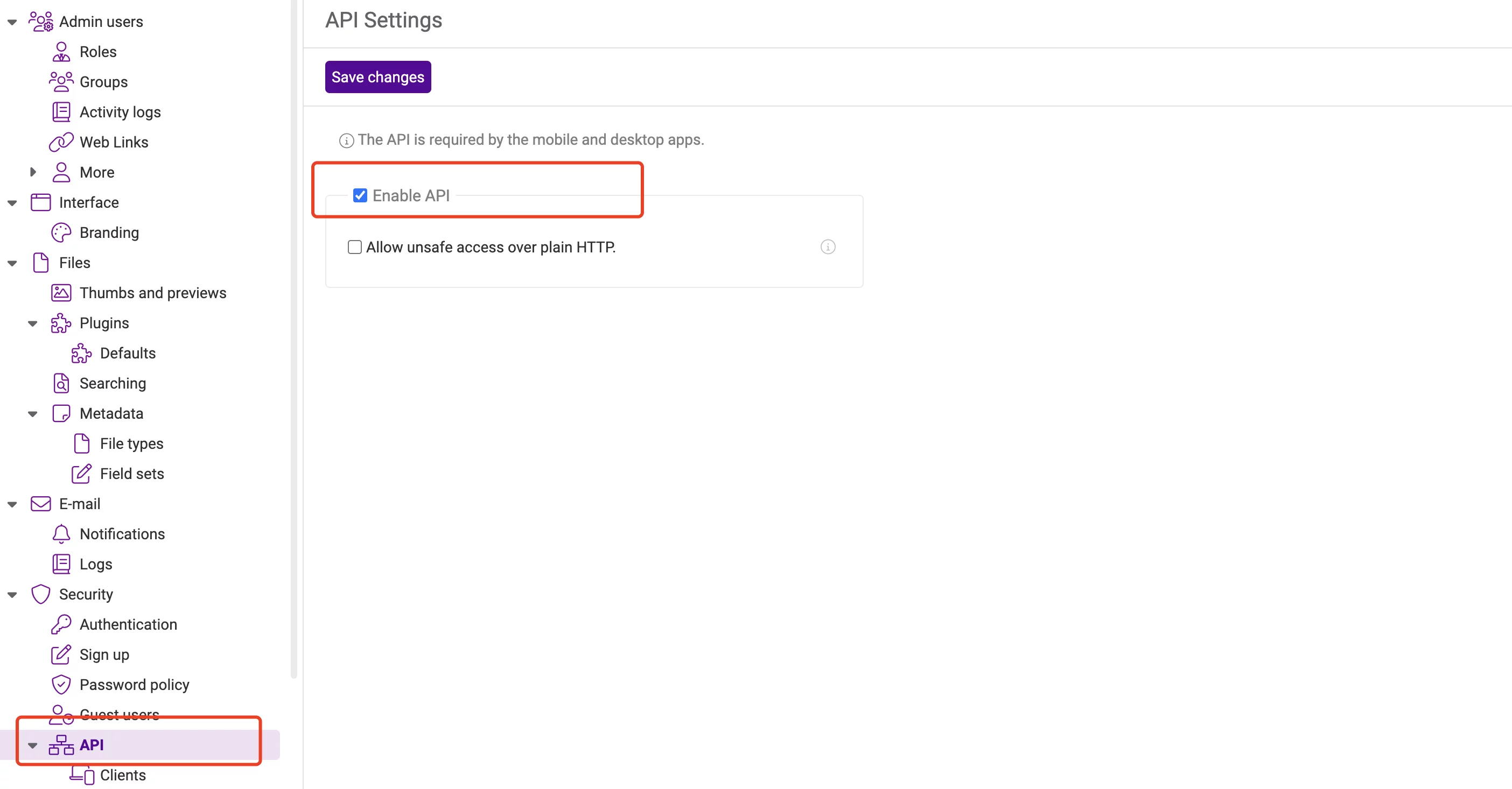The width and height of the screenshot is (1512, 789).
Task: Enable unsafe access over plain HTTP
Action: pos(354,247)
